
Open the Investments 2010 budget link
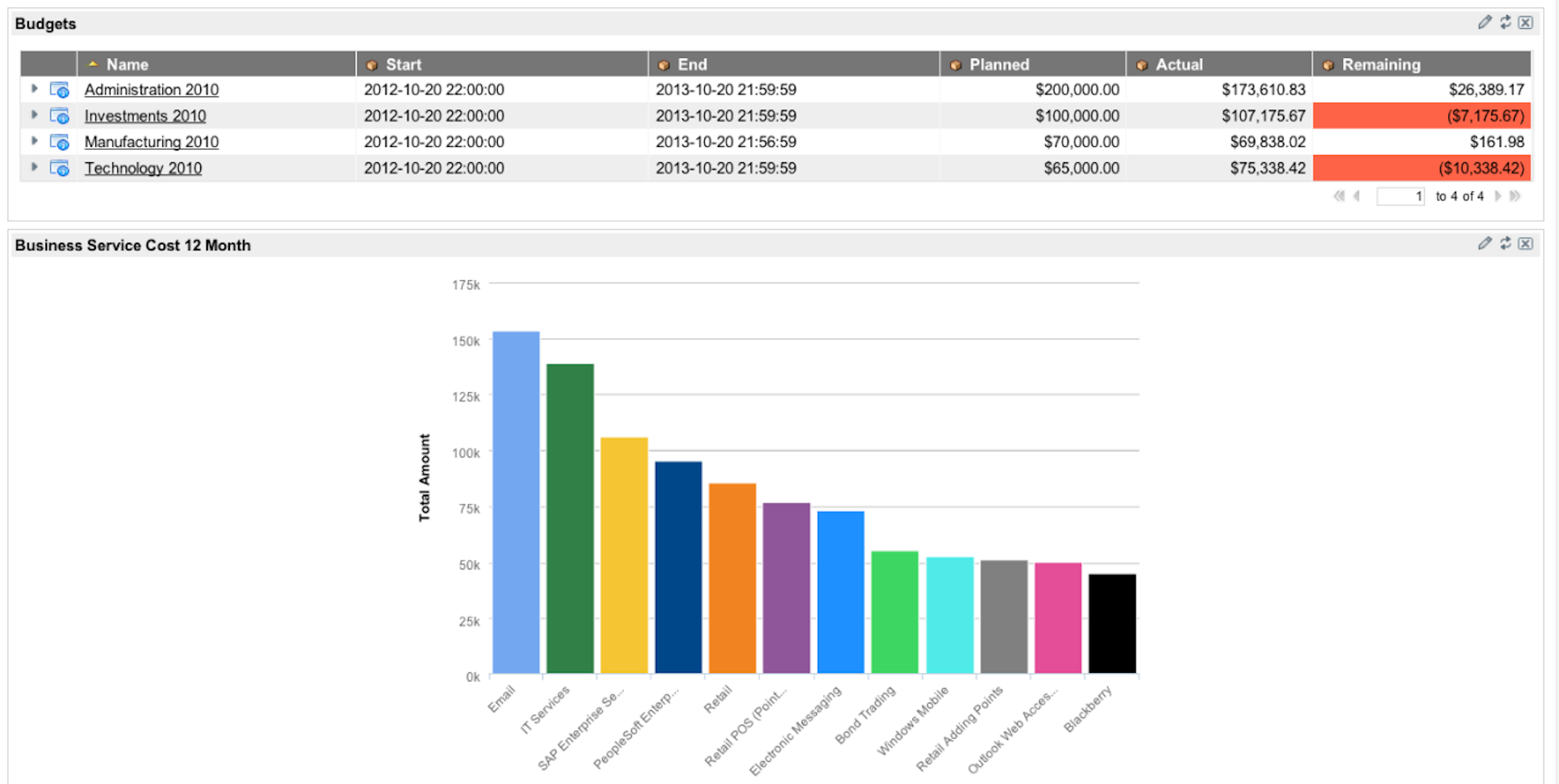click(144, 116)
